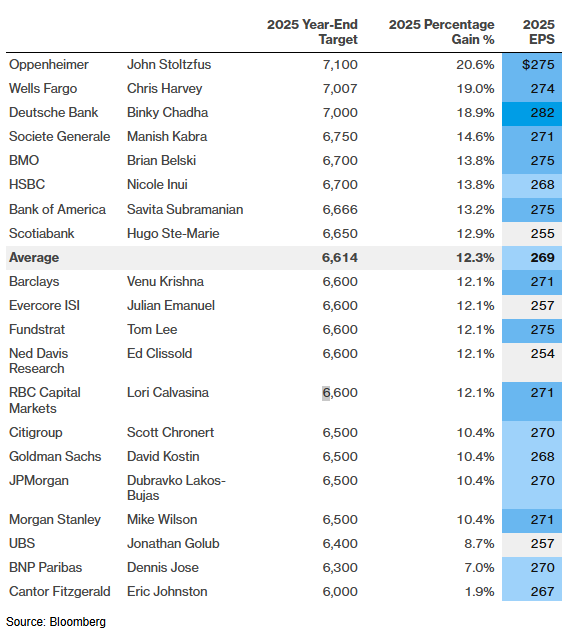This screenshot has width=583, height=642.
Task: Click Cantor Fitzgerald's 1.9% gain value
Action: pos(479,592)
